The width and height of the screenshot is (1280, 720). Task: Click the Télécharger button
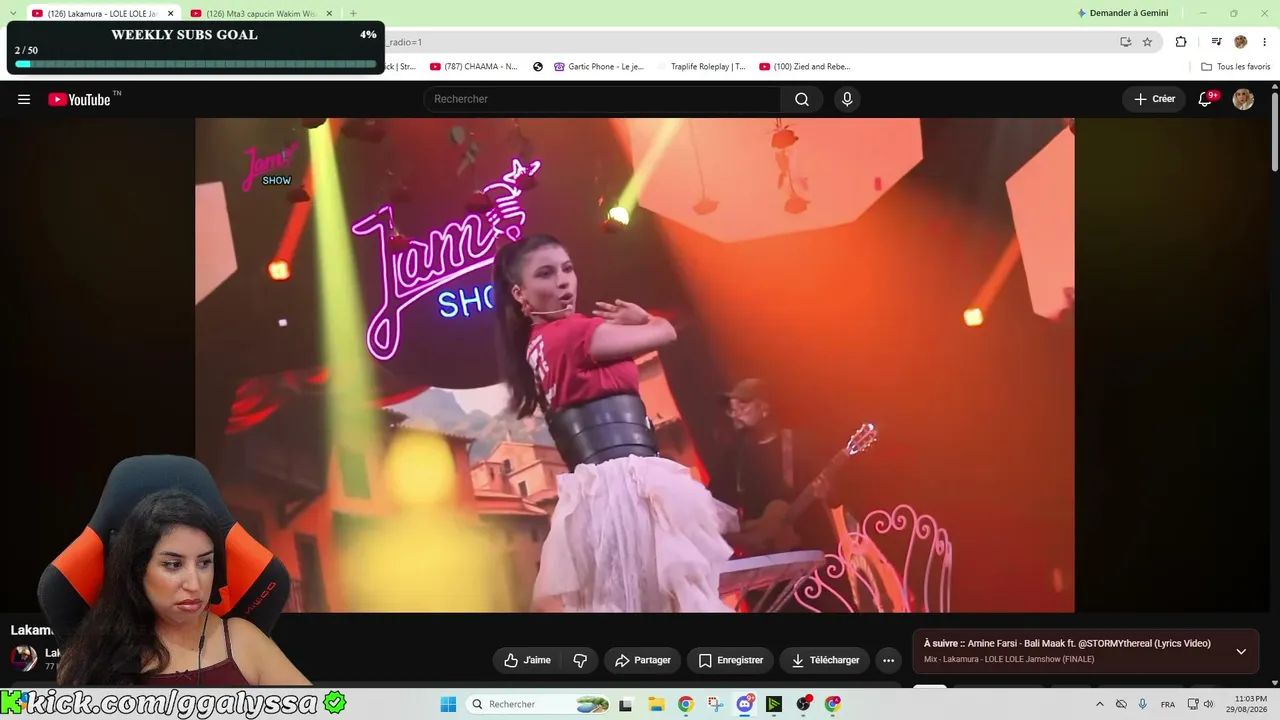coord(825,660)
